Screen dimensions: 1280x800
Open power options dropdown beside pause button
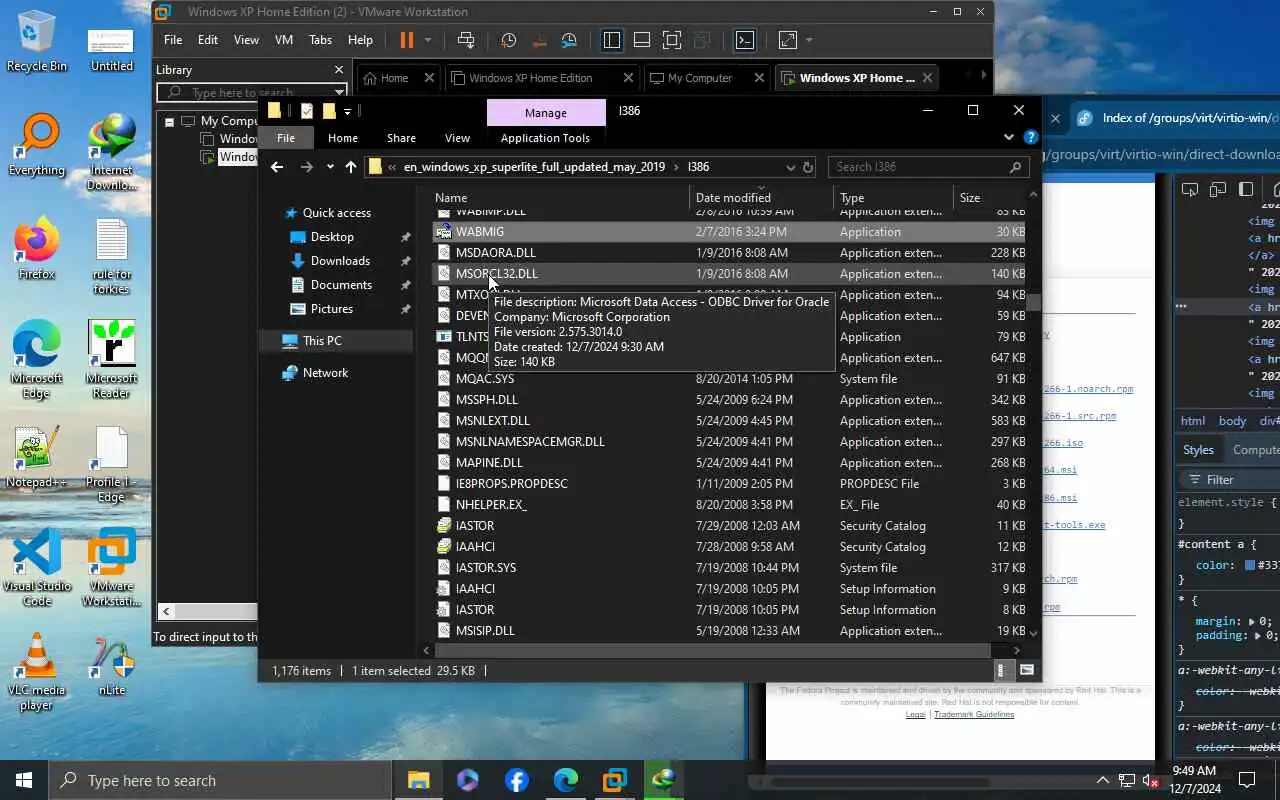point(428,40)
